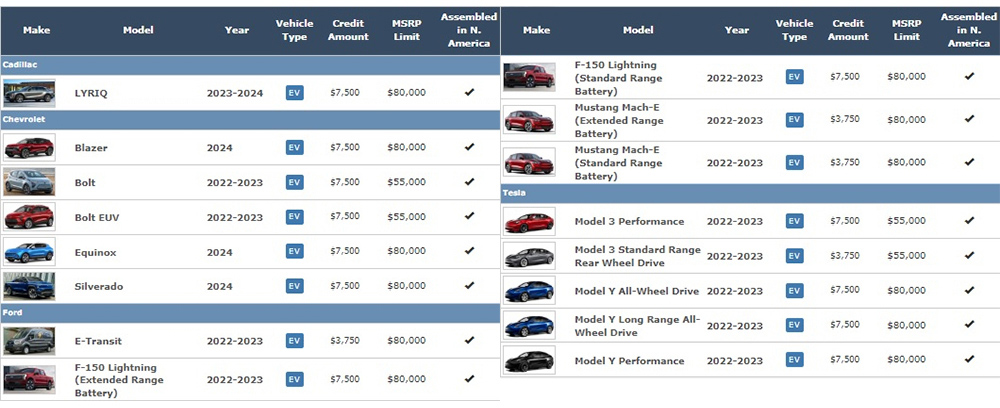Click the EV badge for the Blazer

coord(294,147)
